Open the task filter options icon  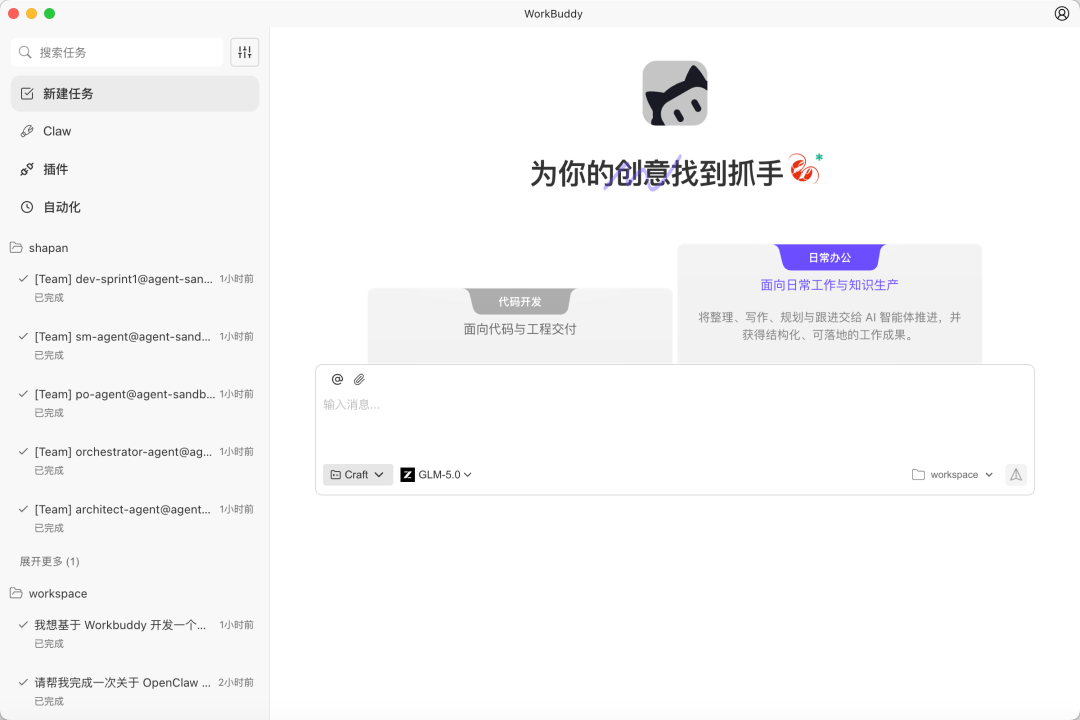[244, 51]
